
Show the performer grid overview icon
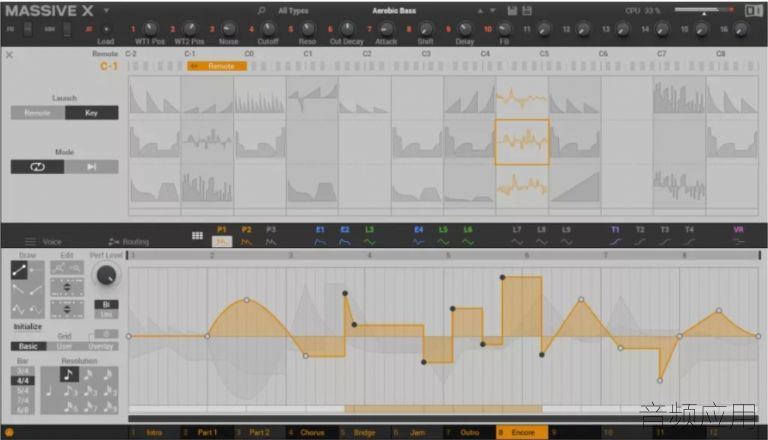[x=197, y=236]
